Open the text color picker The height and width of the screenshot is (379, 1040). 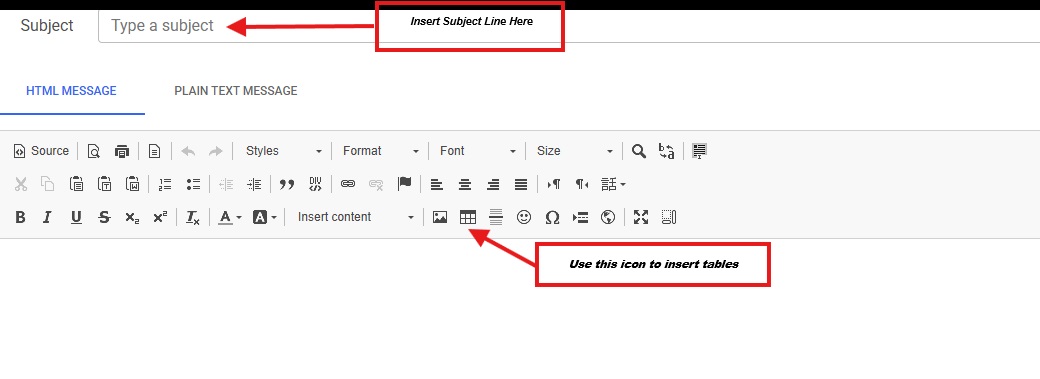tap(230, 217)
